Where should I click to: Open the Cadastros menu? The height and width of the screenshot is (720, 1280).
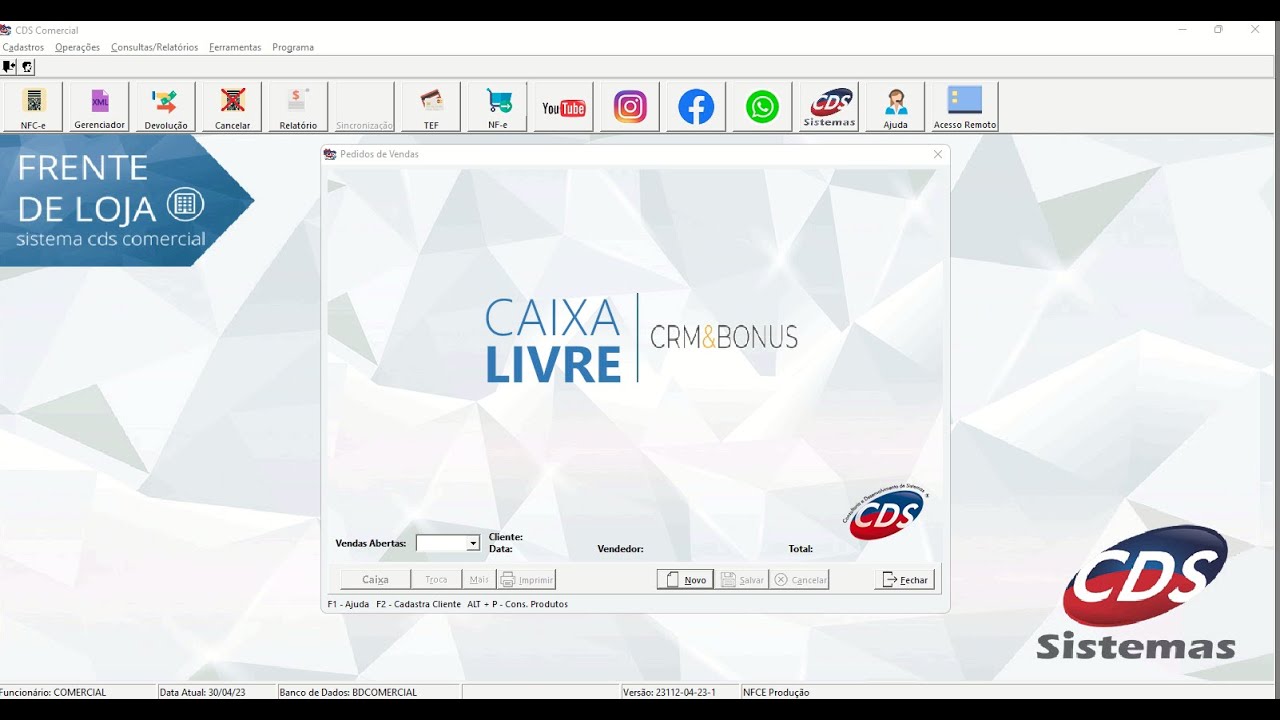tap(23, 47)
